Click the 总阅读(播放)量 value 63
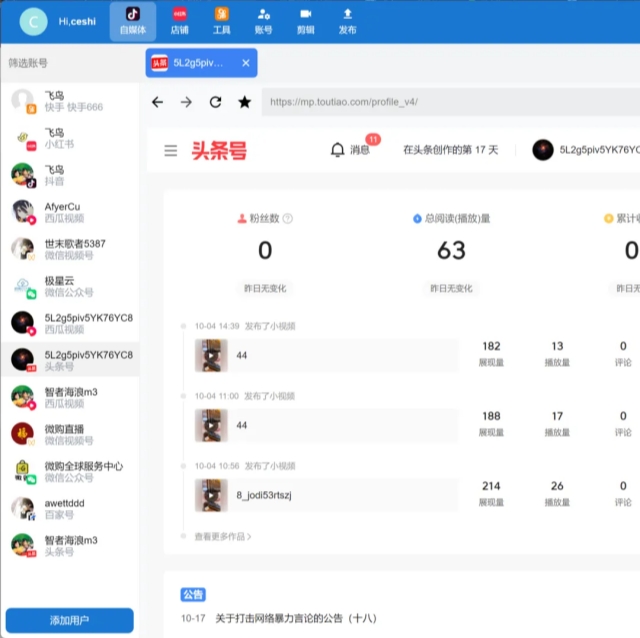The width and height of the screenshot is (640, 638). click(451, 250)
